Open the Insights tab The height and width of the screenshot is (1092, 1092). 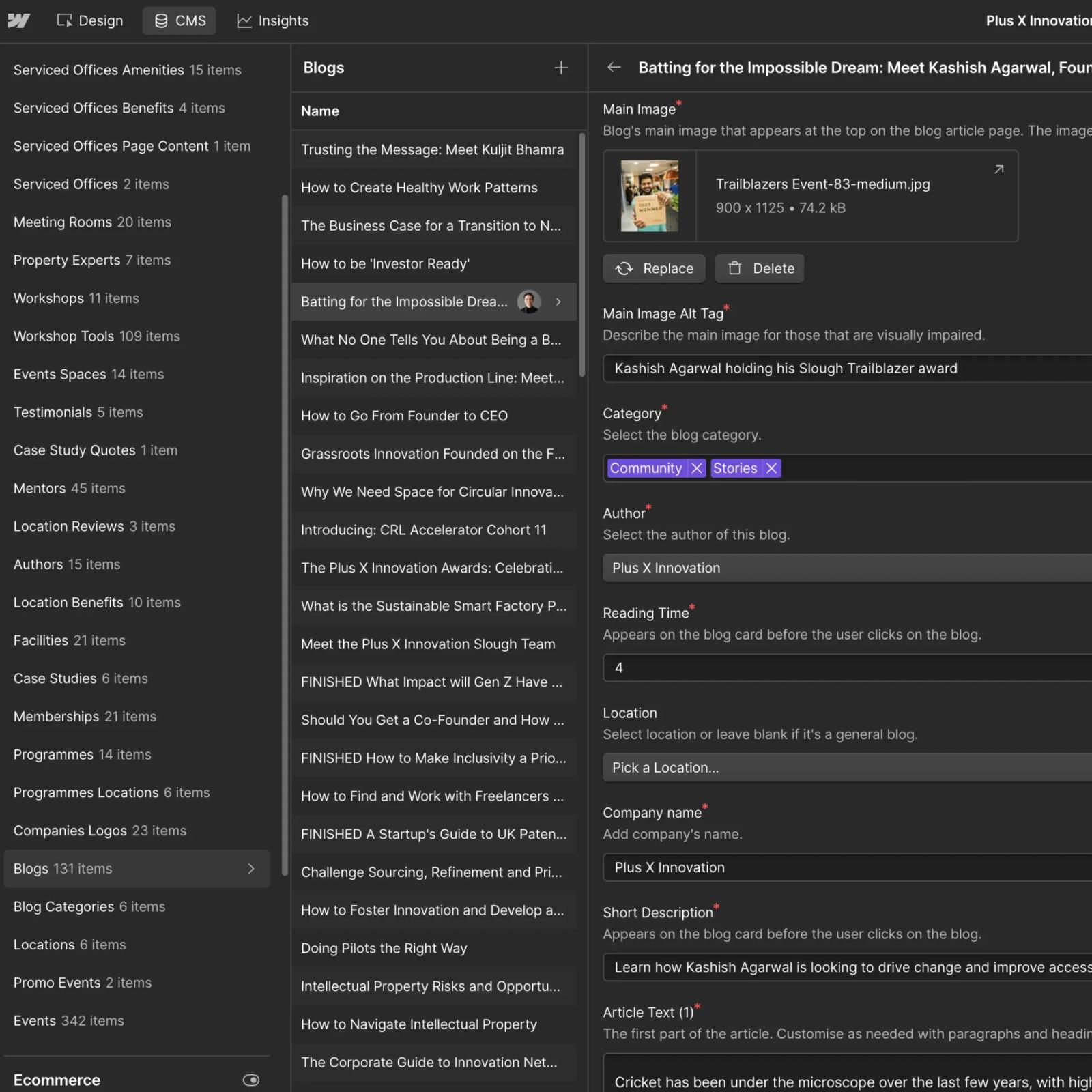[x=272, y=20]
